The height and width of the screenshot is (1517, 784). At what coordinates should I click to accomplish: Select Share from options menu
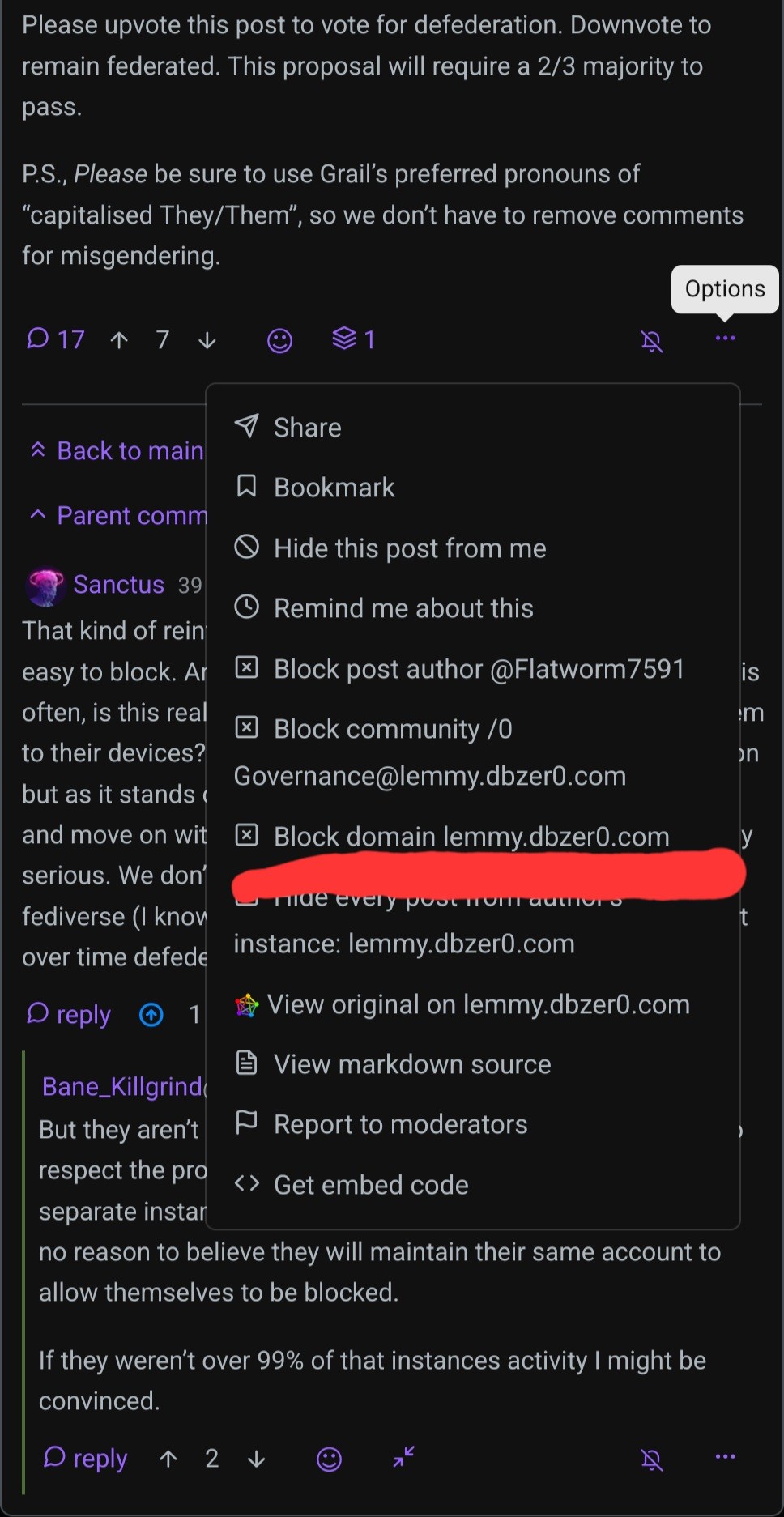(x=307, y=427)
